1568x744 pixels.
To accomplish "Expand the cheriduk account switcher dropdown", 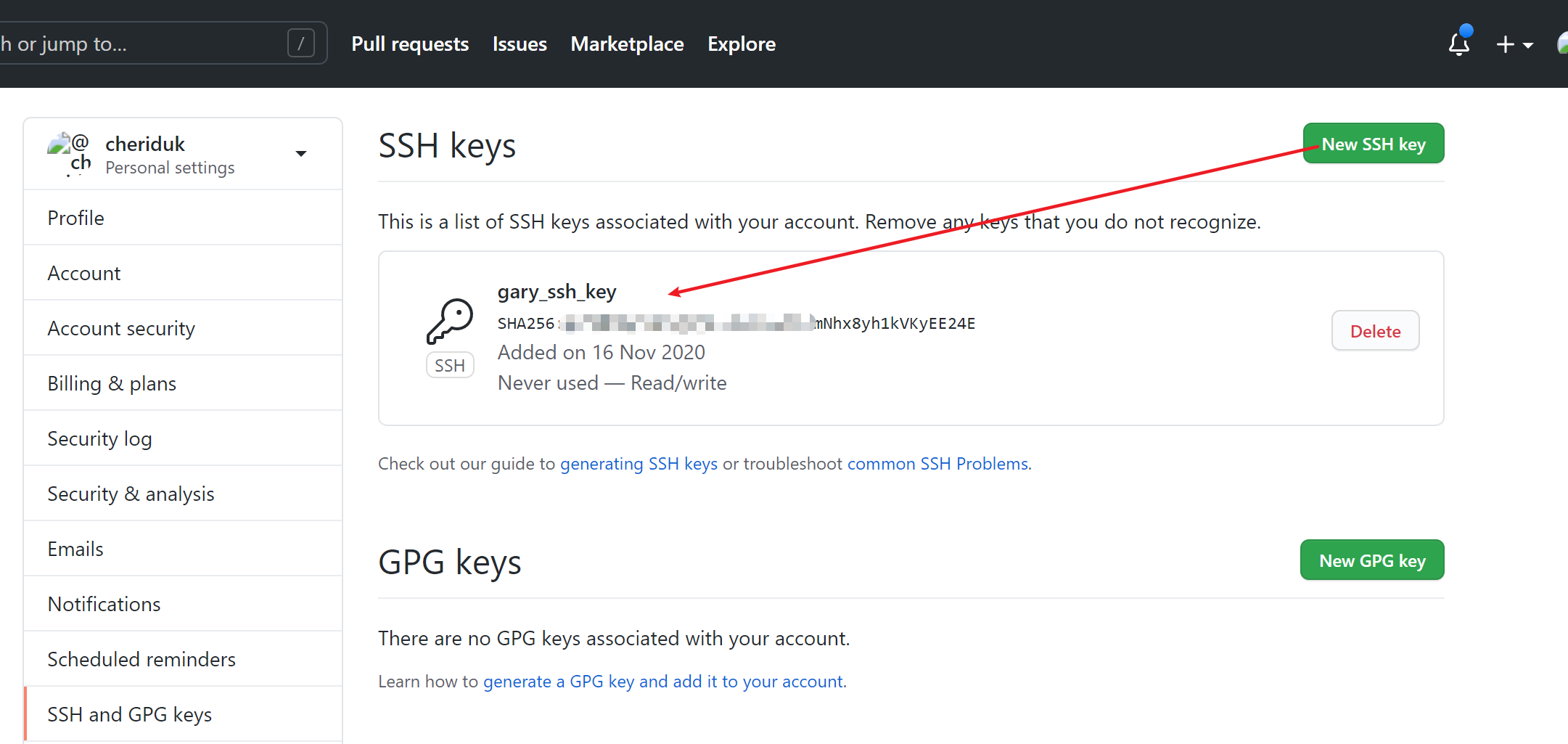I will 301,153.
